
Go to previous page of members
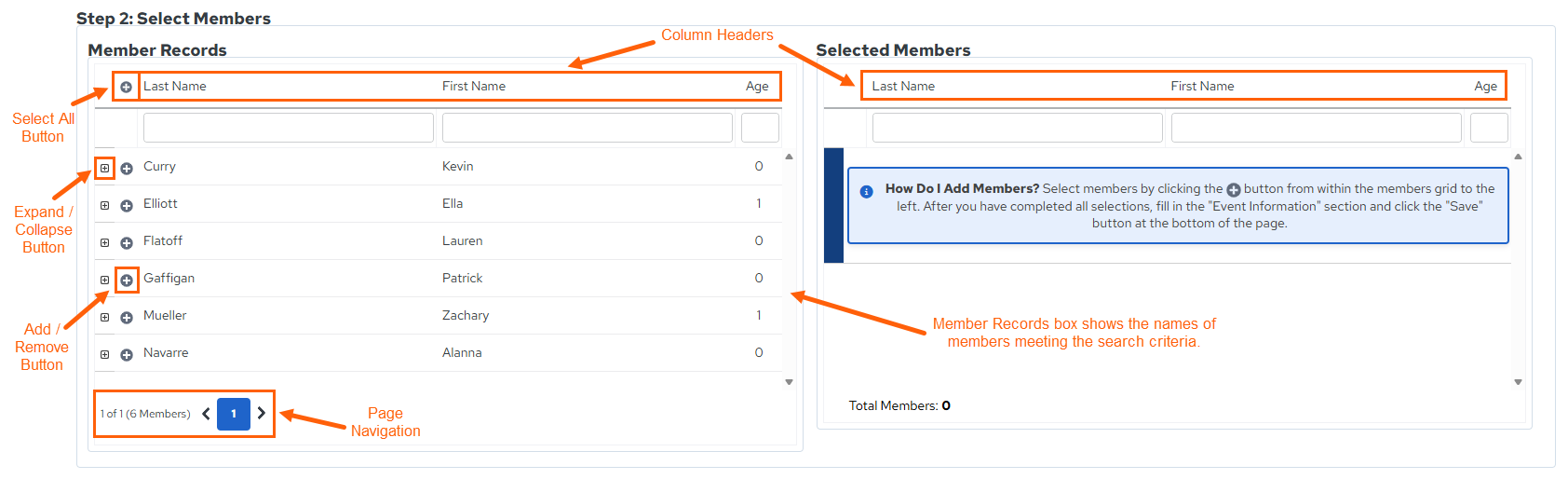pyautogui.click(x=206, y=414)
